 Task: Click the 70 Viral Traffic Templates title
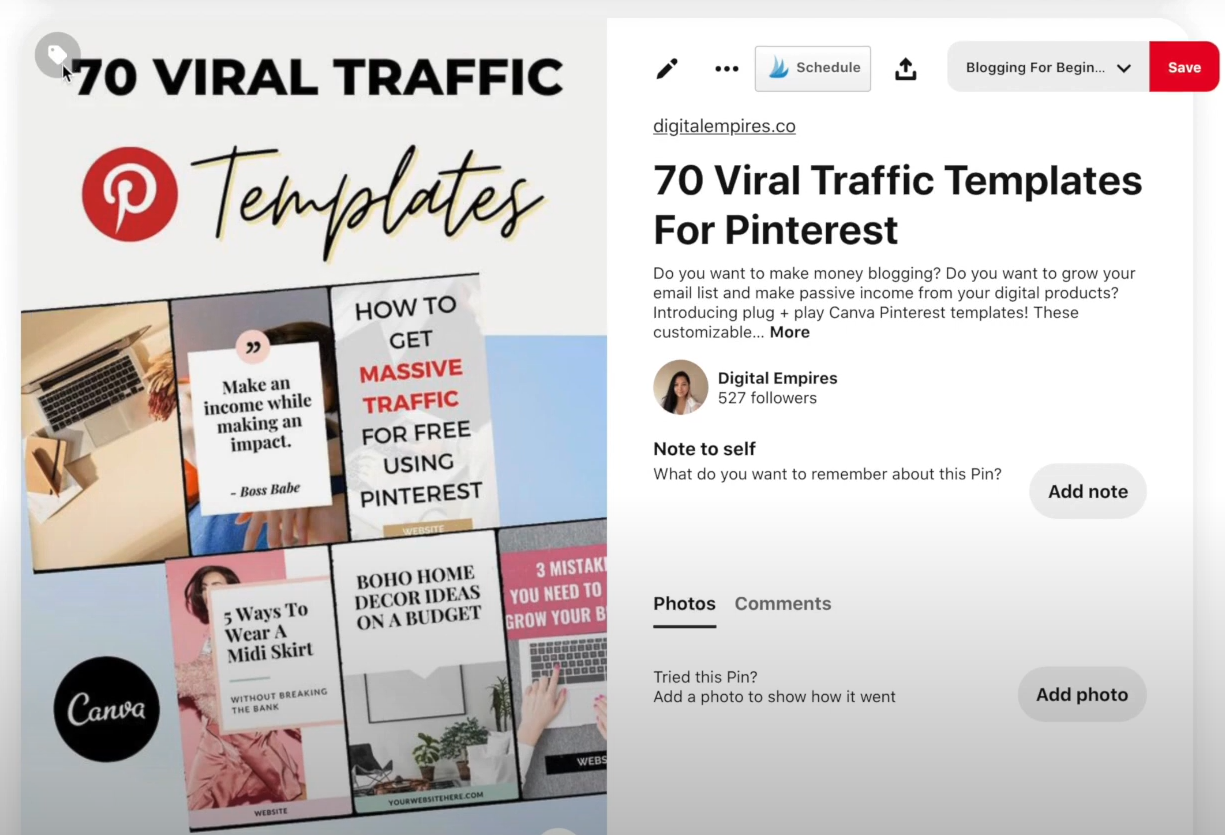pyautogui.click(x=897, y=205)
